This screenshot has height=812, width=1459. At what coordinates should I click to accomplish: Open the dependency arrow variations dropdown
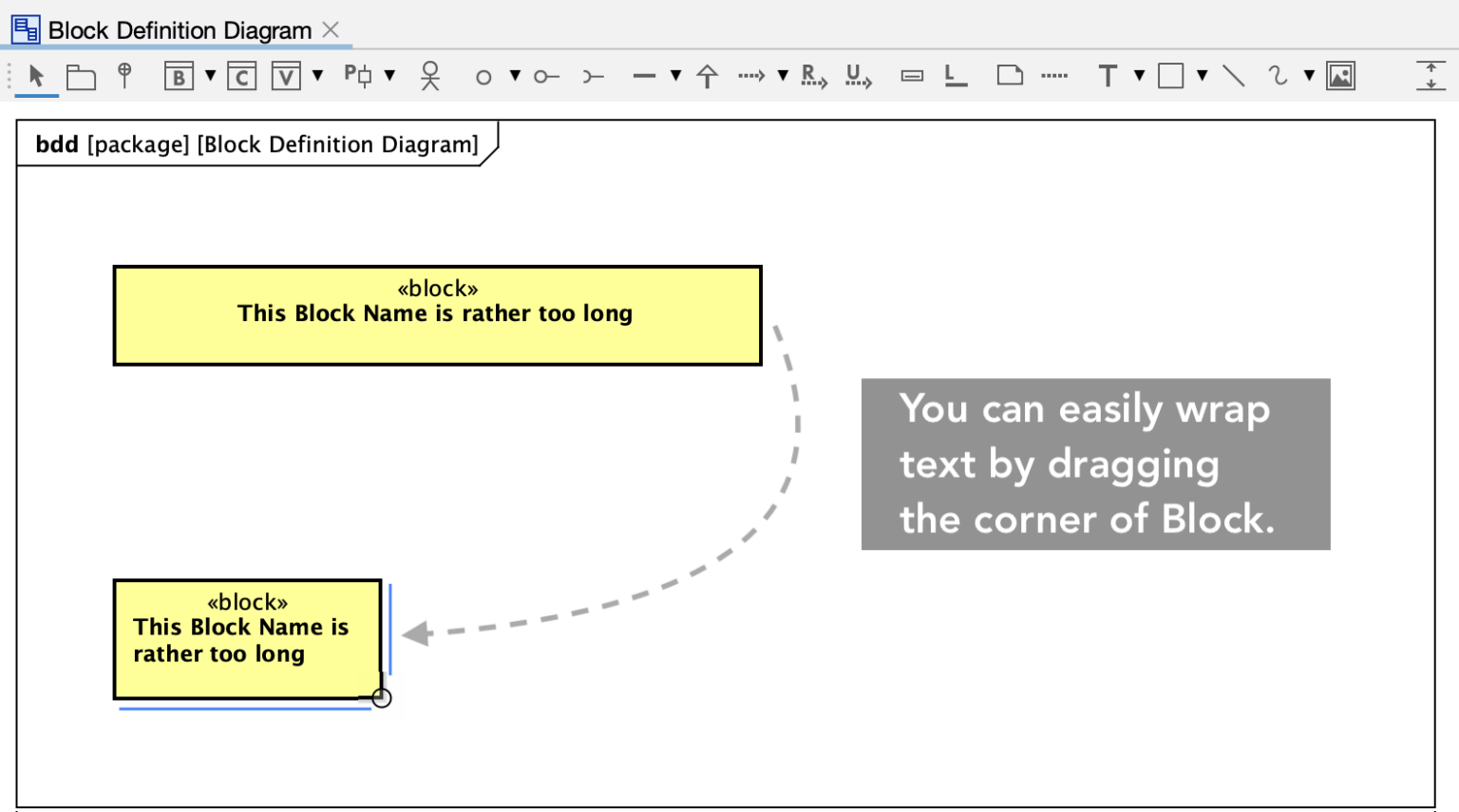pyautogui.click(x=781, y=76)
